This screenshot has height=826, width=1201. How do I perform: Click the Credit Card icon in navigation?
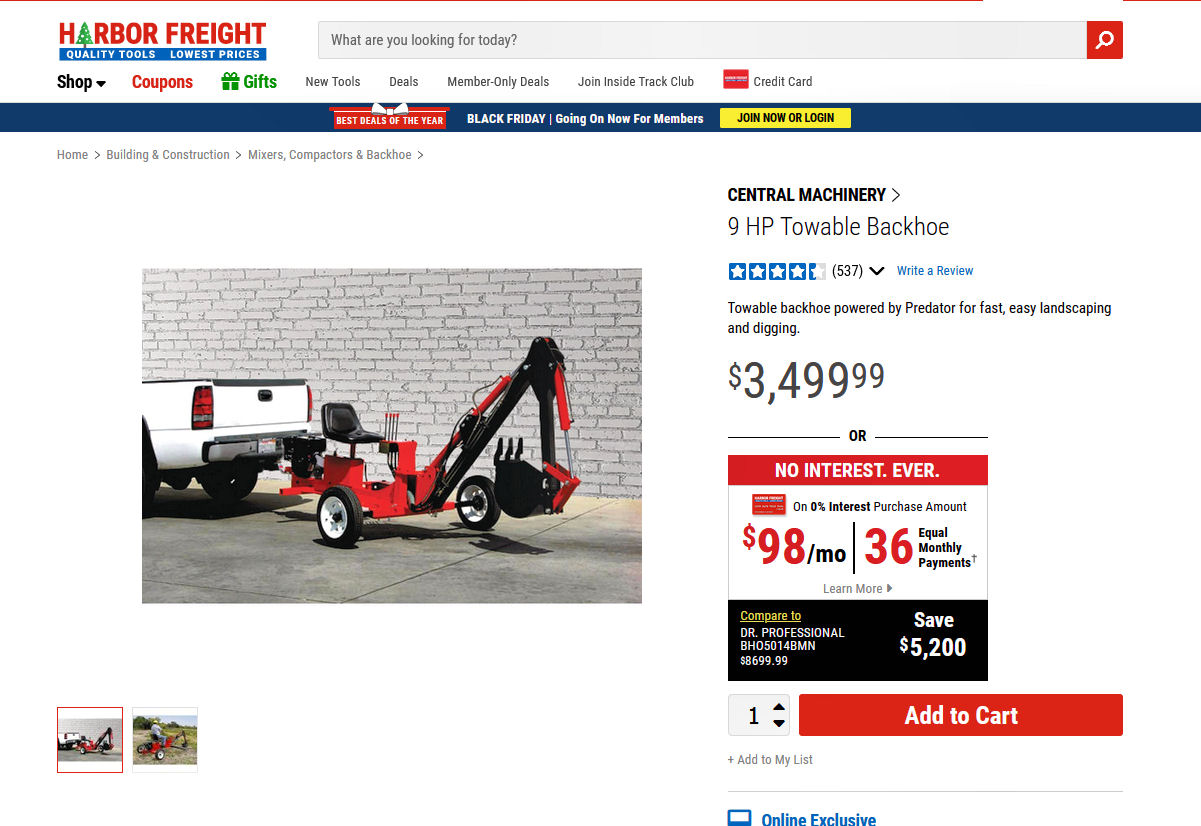[736, 80]
